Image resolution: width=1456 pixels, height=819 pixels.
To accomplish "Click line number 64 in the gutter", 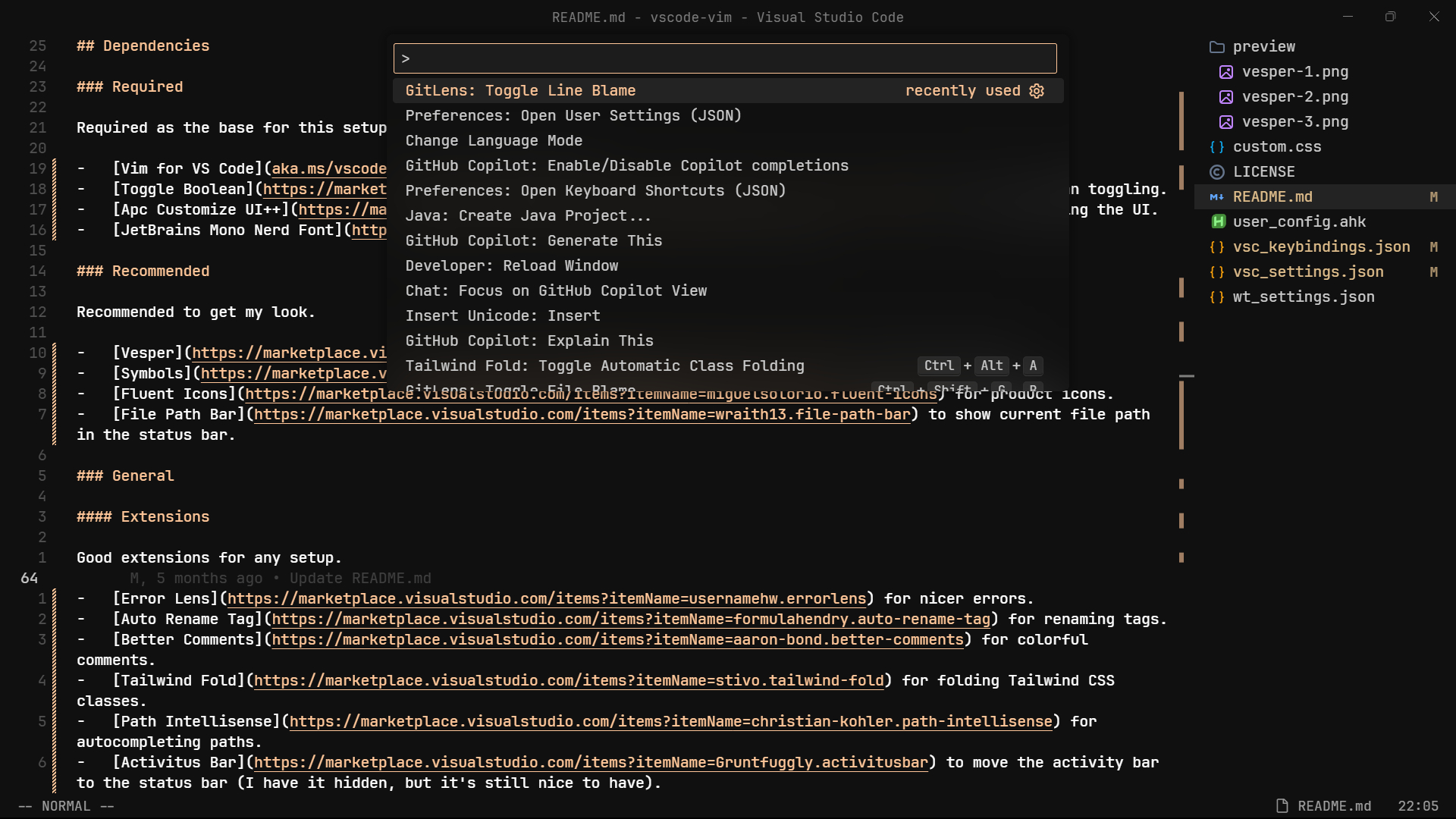I will [30, 579].
